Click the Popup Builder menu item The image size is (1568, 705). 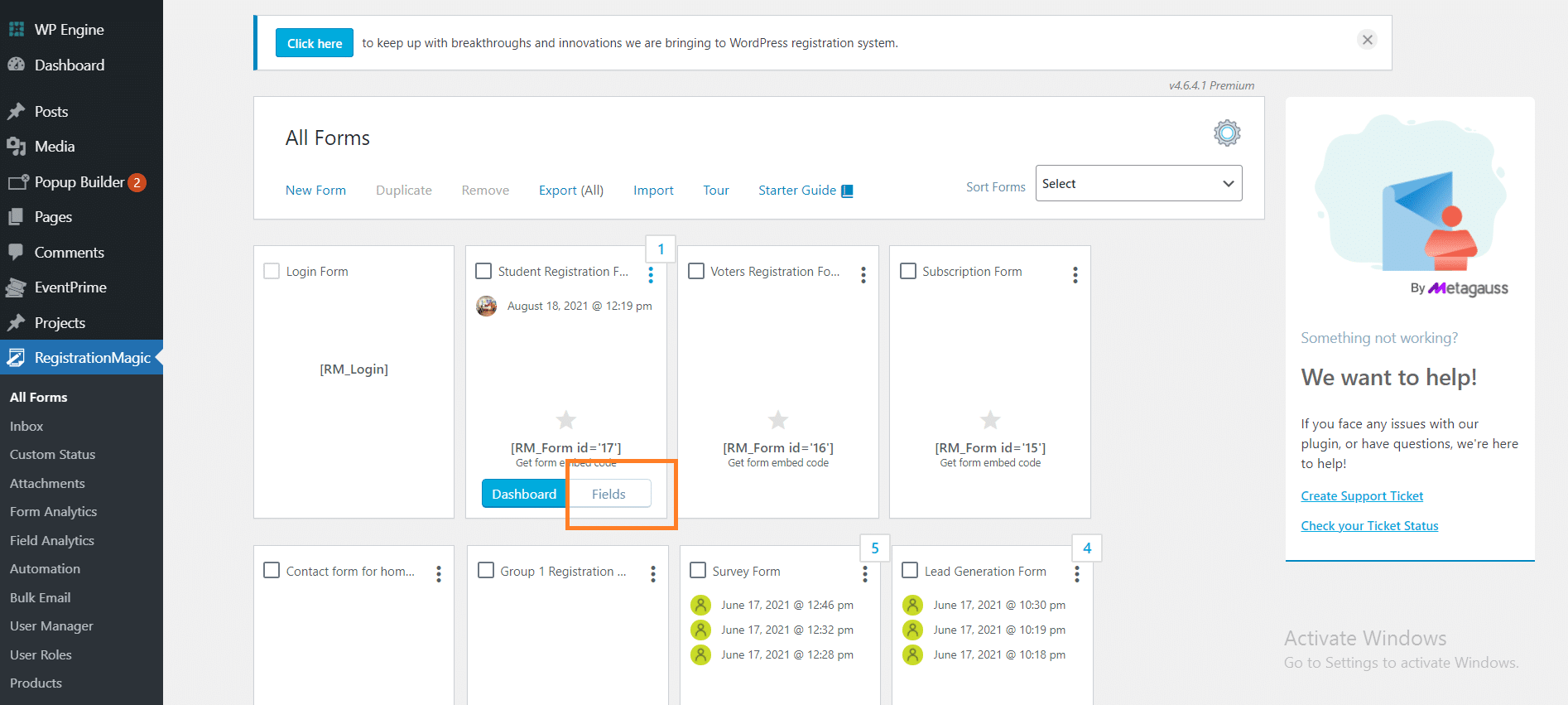pyautogui.click(x=79, y=182)
